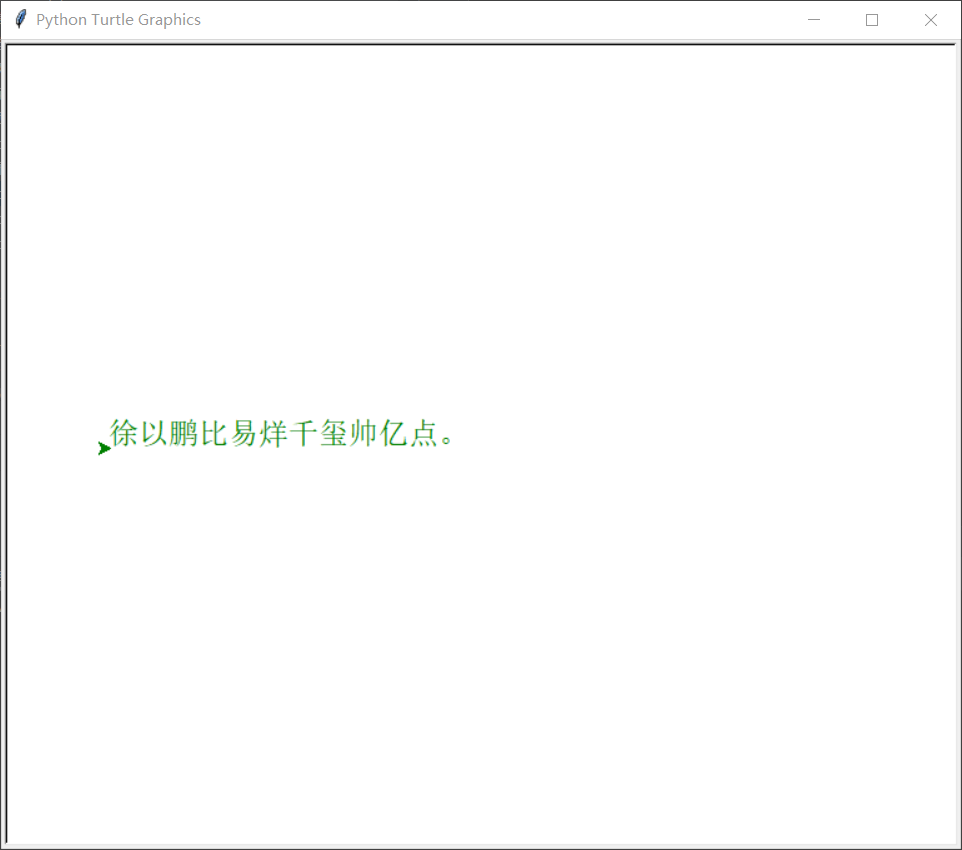Select the green turtle arrow cursor

pyautogui.click(x=103, y=448)
